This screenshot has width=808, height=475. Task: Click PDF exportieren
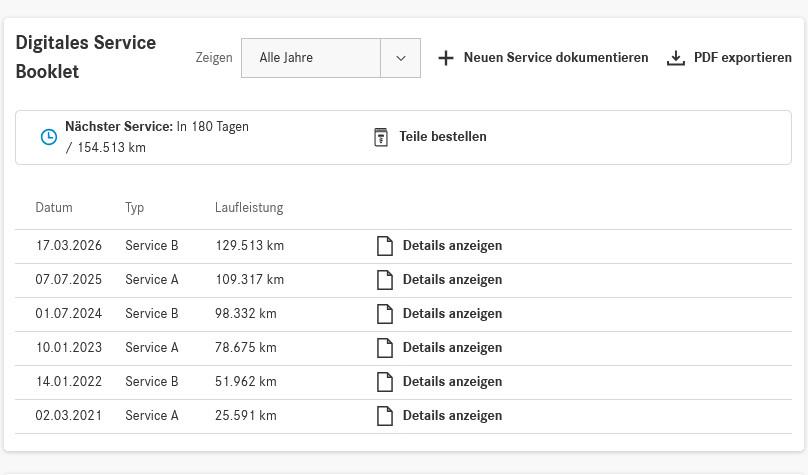pos(743,57)
